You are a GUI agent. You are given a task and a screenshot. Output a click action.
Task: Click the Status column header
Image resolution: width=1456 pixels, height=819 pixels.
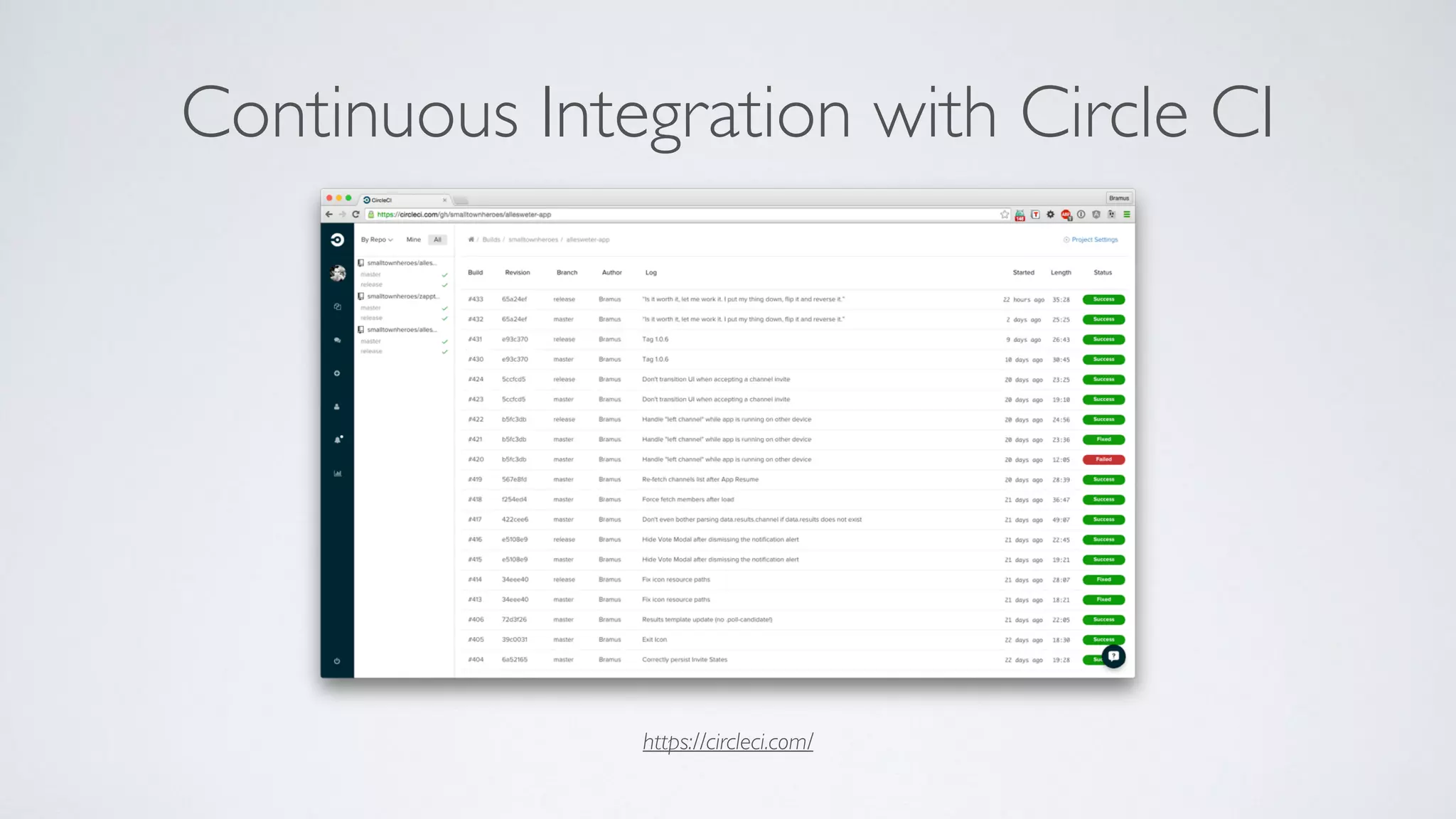(1103, 272)
